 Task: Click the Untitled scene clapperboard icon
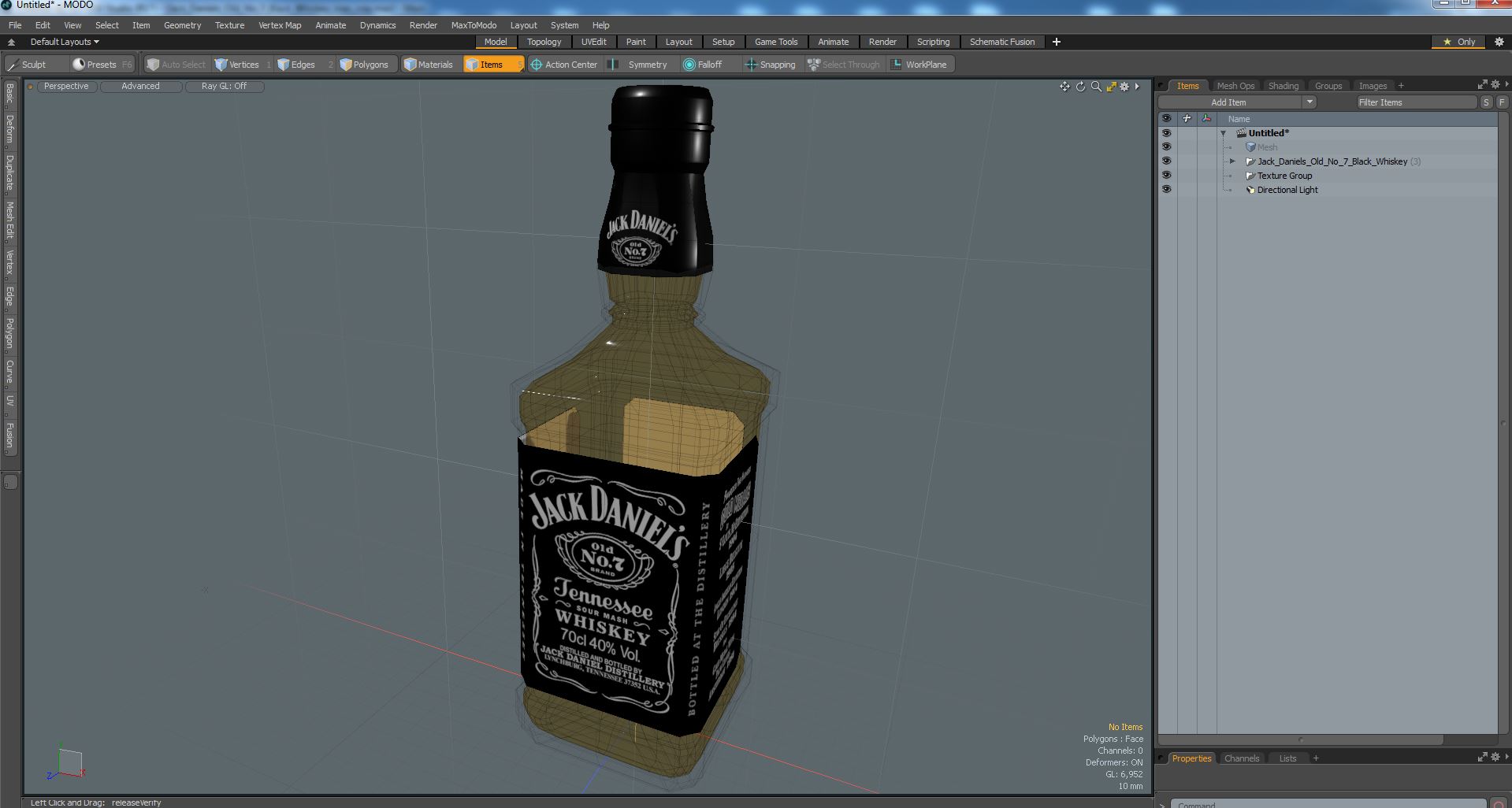(x=1241, y=133)
